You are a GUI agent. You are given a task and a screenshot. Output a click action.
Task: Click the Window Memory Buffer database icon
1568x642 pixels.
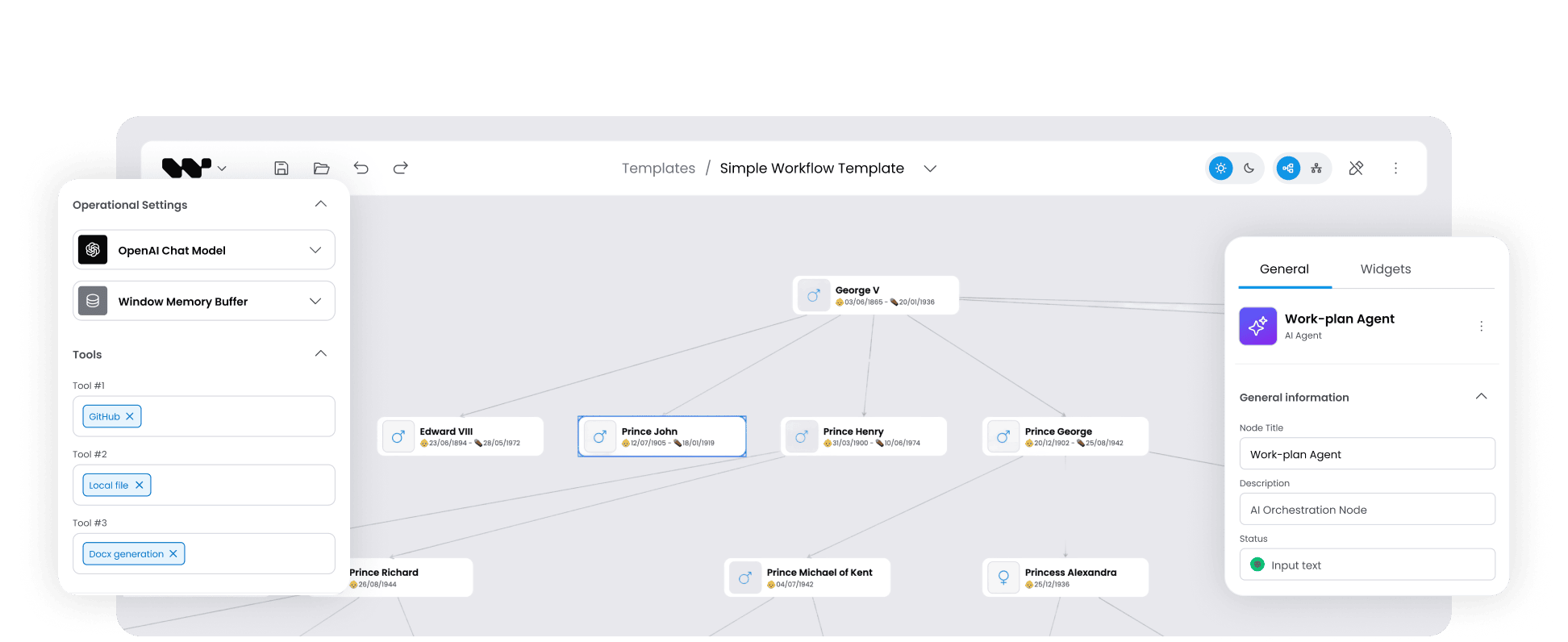[93, 301]
